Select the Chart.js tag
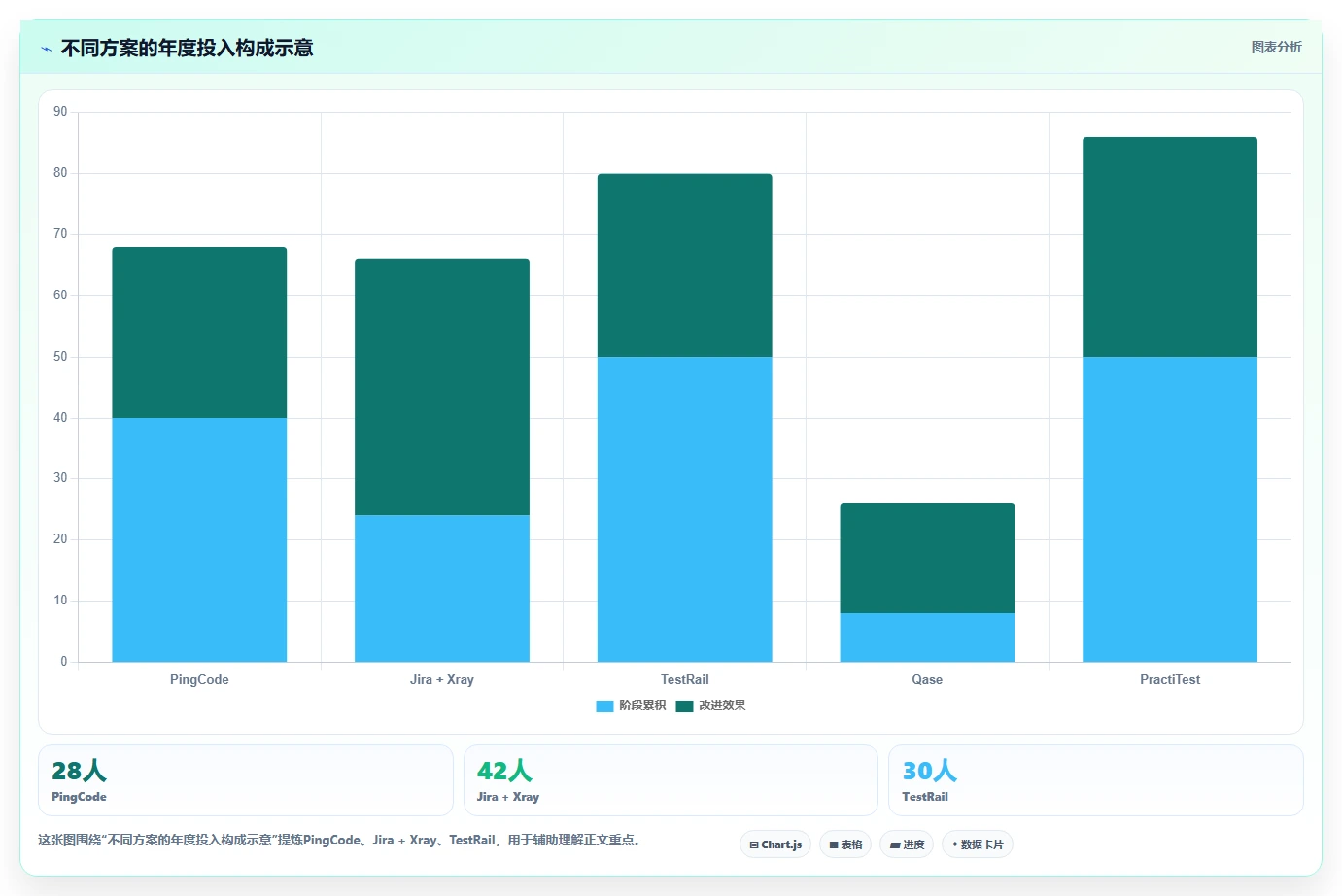1342x896 pixels. [x=775, y=844]
